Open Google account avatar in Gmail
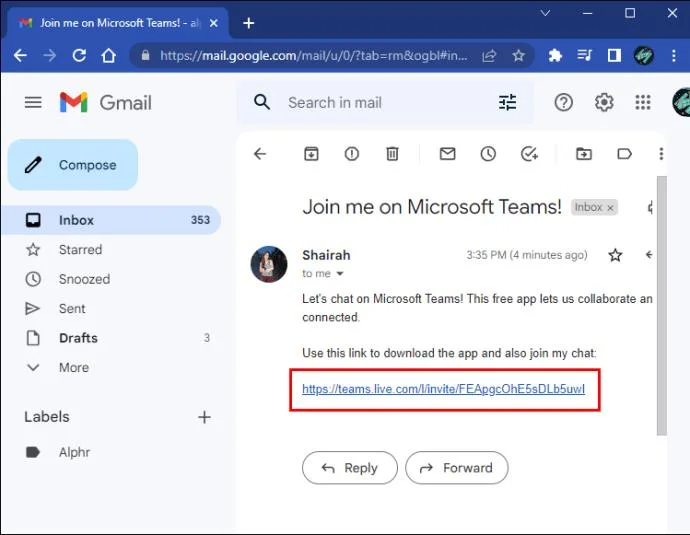 point(681,102)
